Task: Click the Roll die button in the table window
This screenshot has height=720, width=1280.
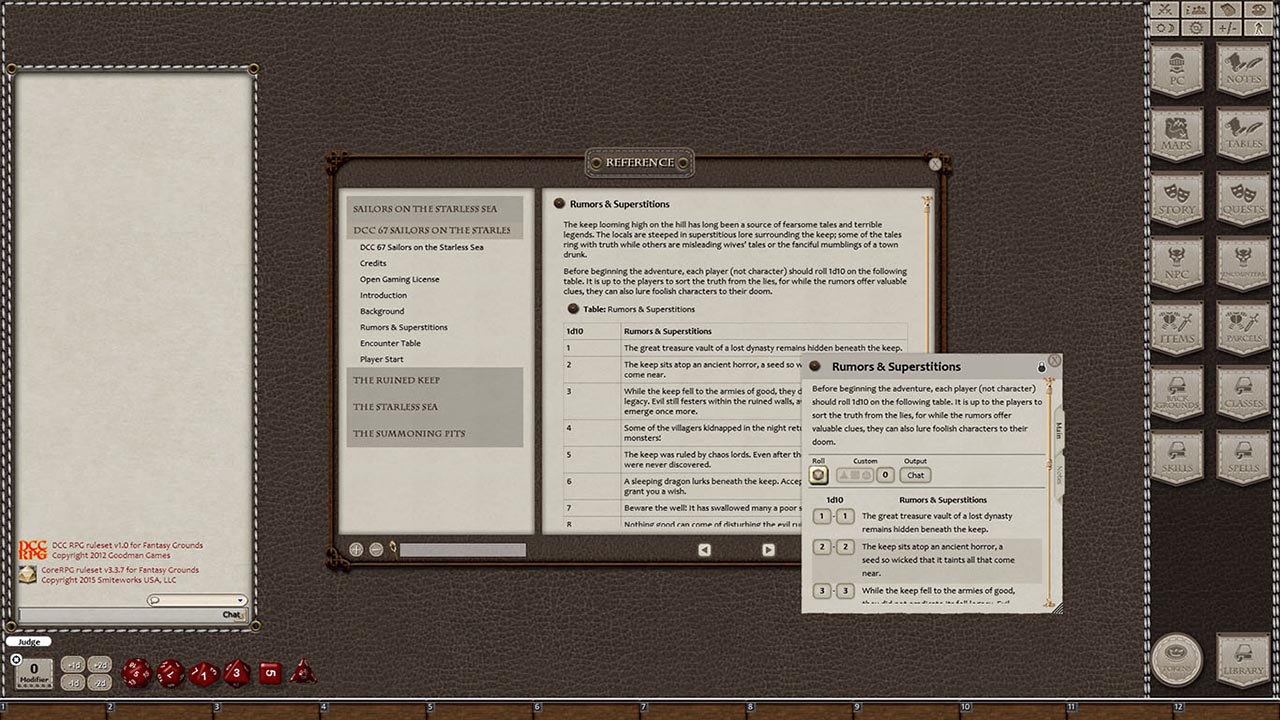Action: click(818, 476)
